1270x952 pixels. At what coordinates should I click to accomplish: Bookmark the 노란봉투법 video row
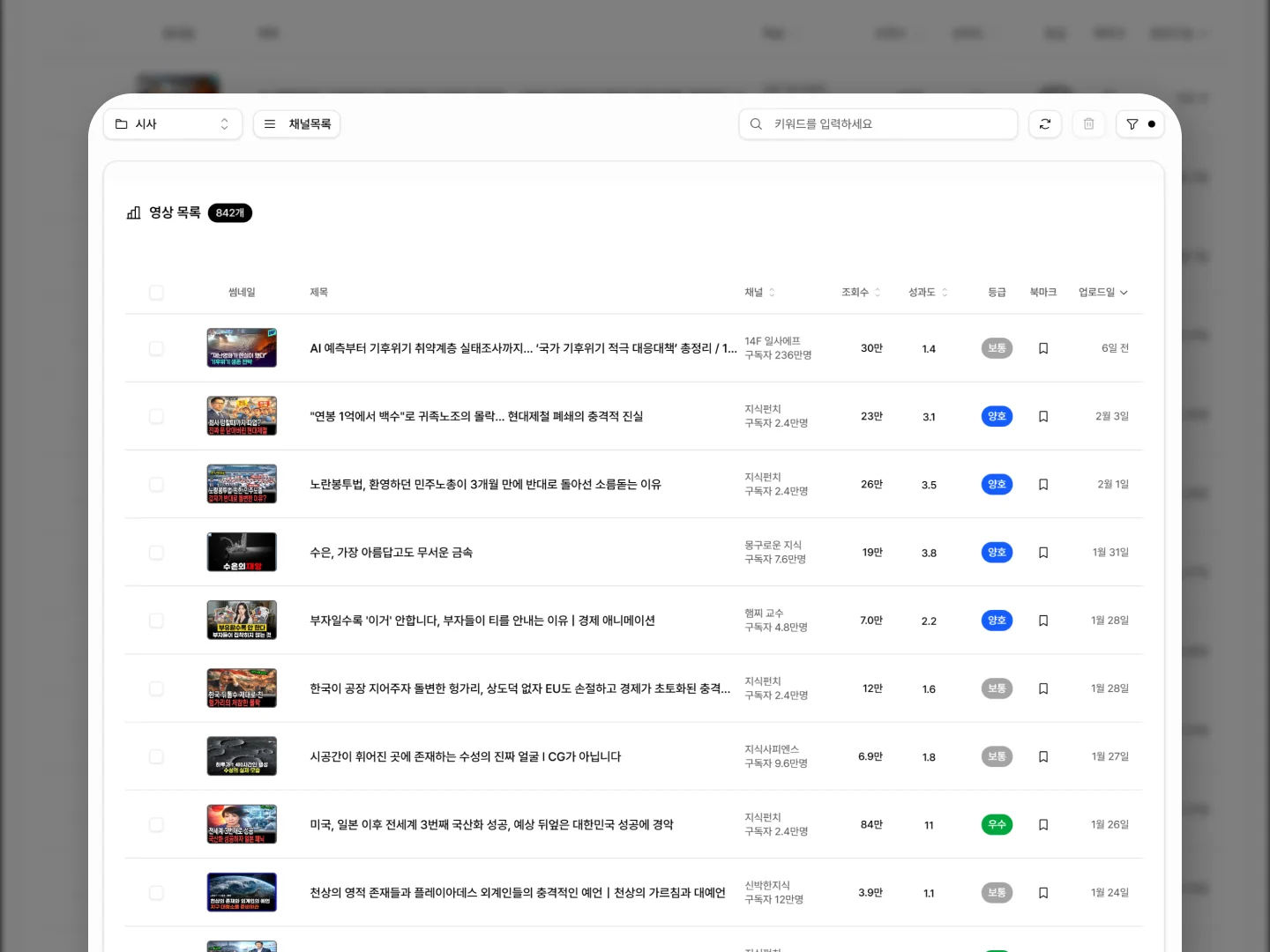click(1043, 485)
